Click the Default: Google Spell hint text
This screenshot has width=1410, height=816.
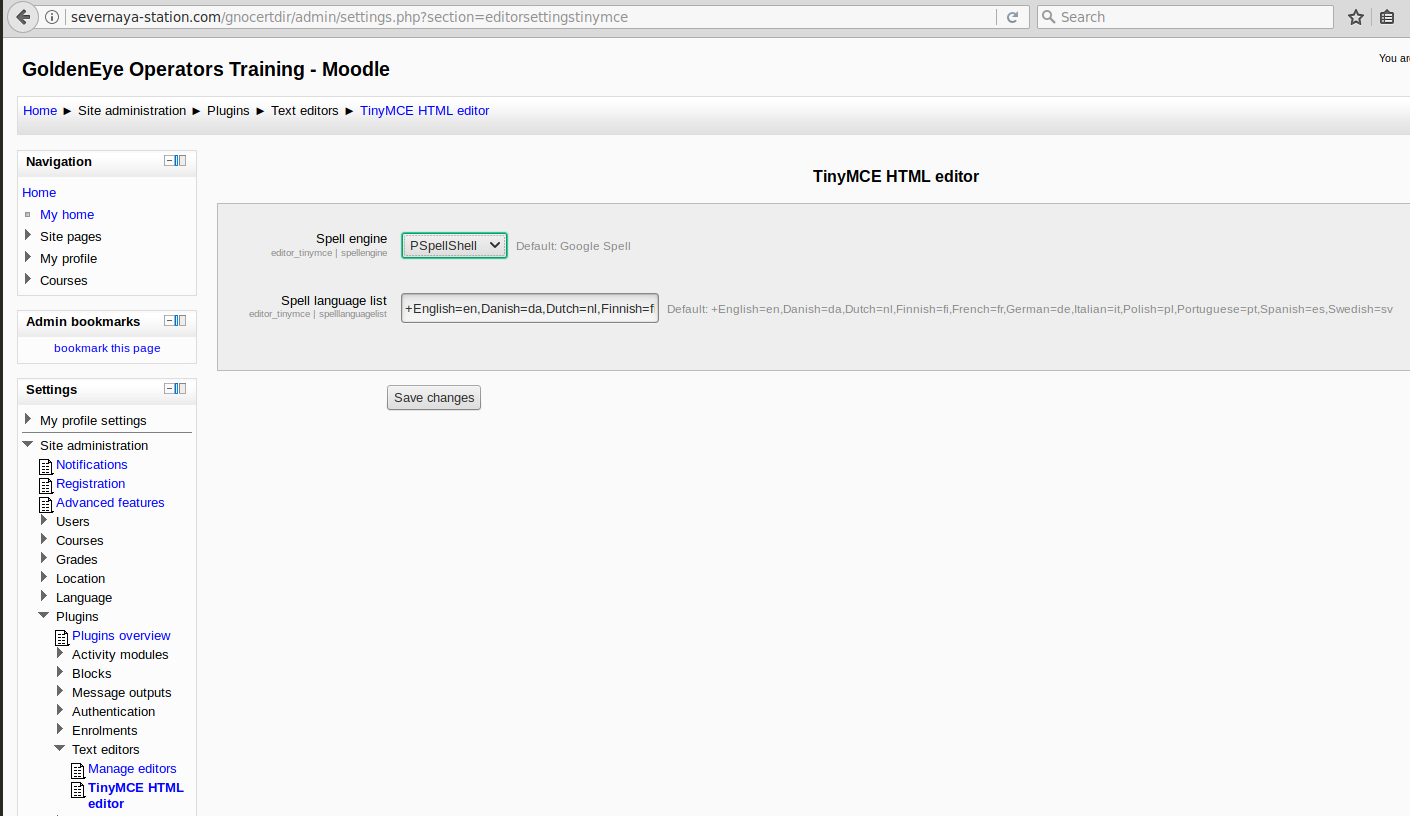coord(573,246)
